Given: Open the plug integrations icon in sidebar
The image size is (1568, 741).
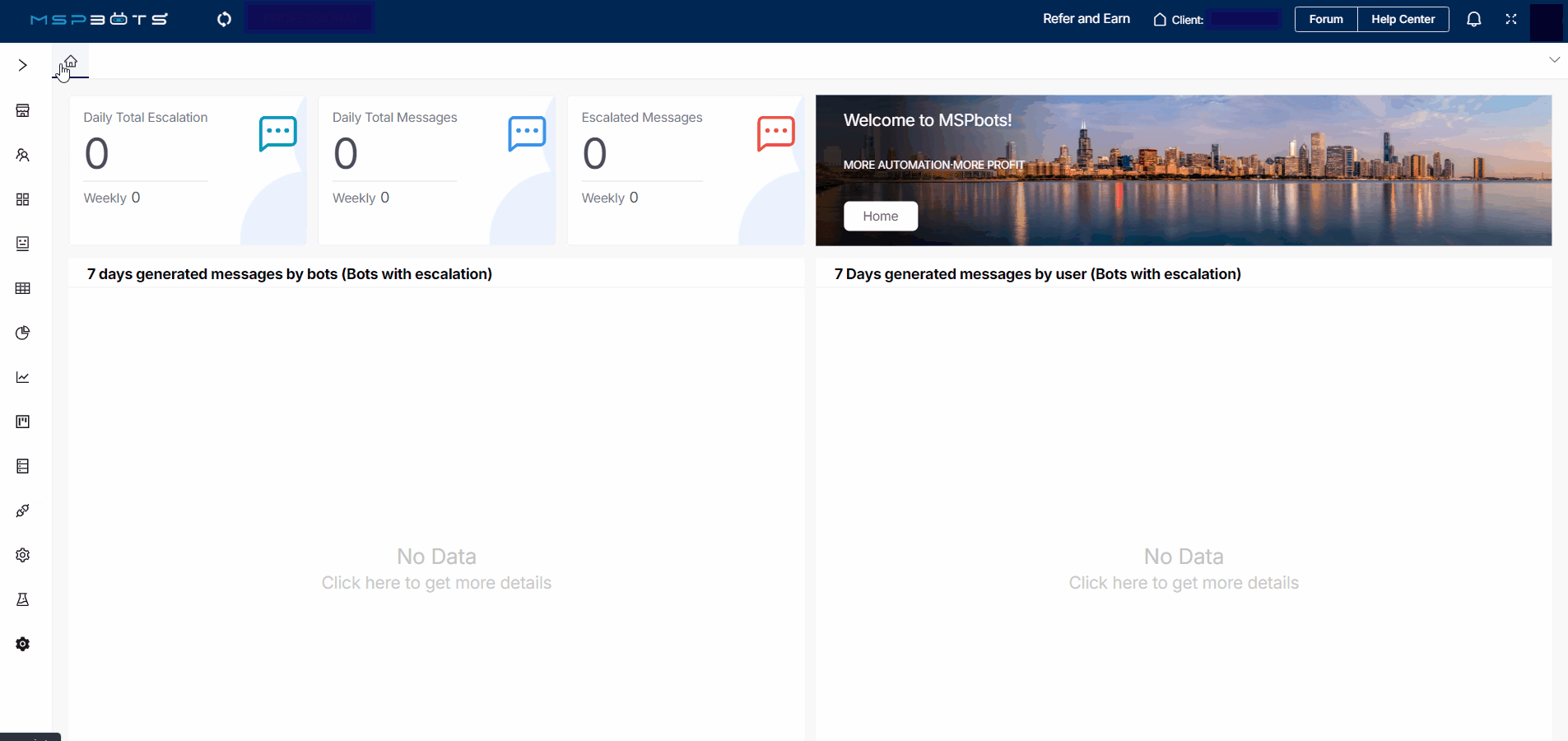Looking at the screenshot, I should pos(23,510).
